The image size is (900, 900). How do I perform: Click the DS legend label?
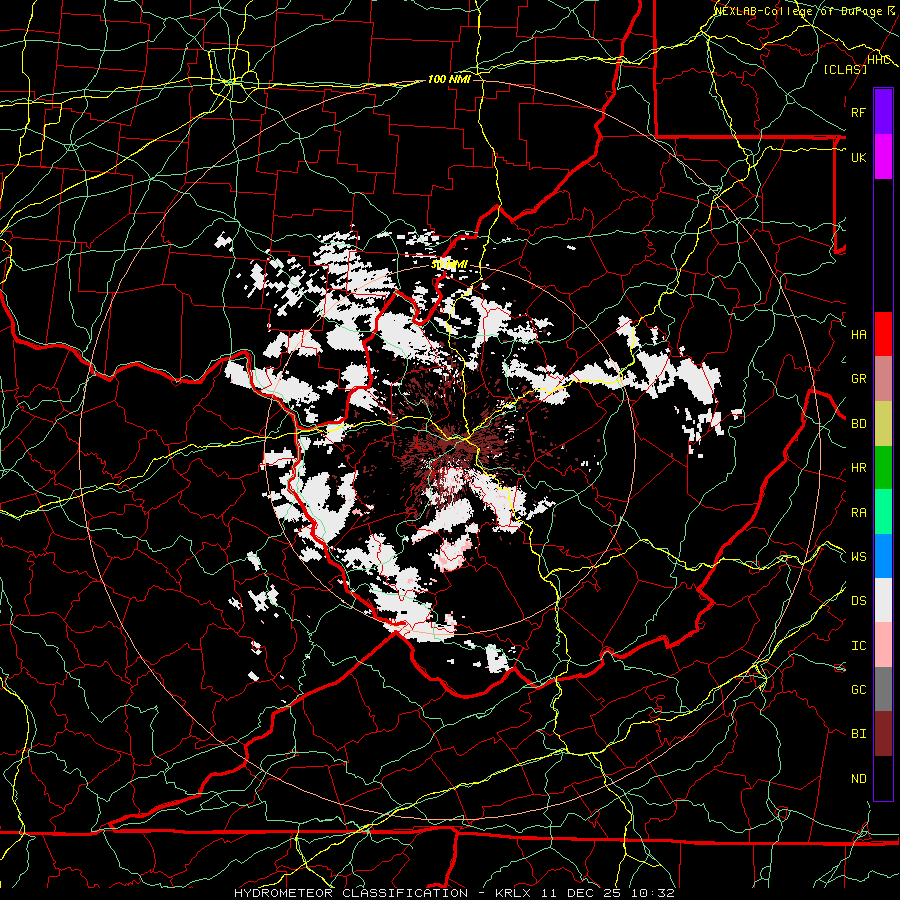pos(859,601)
